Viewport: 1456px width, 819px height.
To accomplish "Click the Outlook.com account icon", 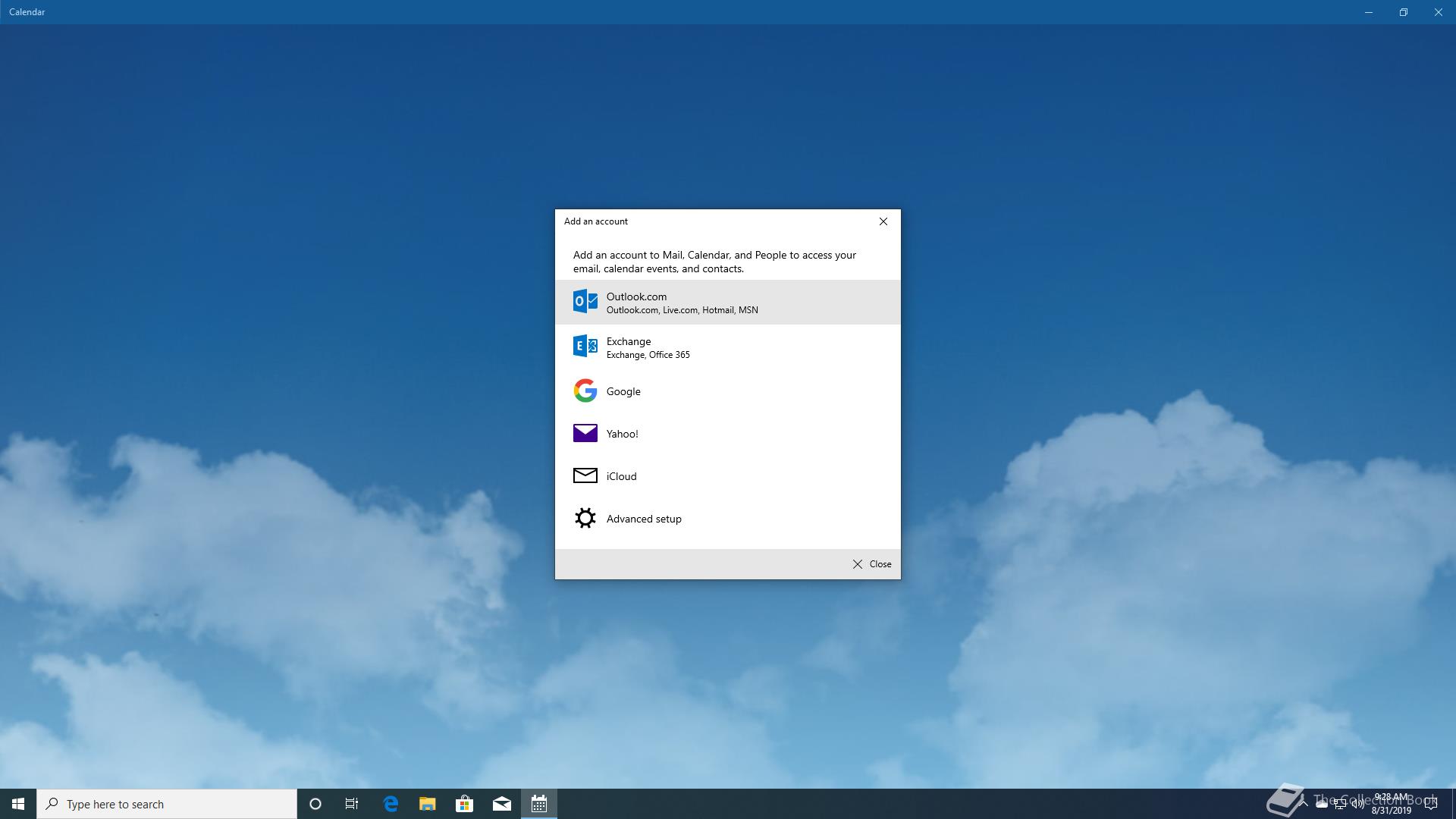I will click(585, 302).
